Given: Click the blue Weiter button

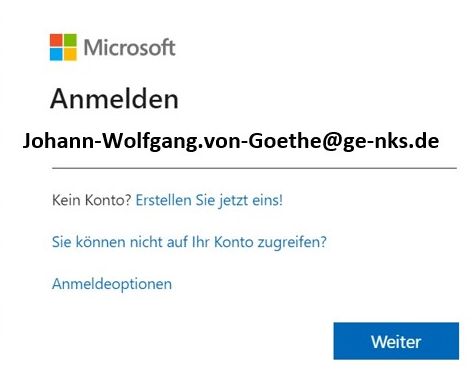Looking at the screenshot, I should pos(396,341).
